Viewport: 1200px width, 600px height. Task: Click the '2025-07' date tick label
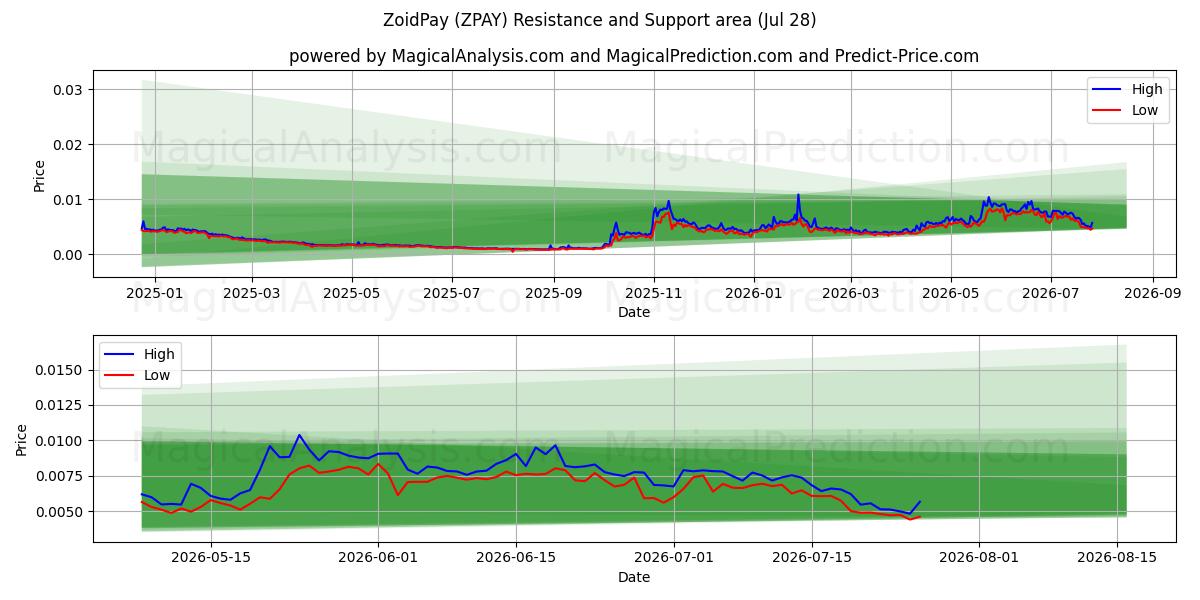452,294
